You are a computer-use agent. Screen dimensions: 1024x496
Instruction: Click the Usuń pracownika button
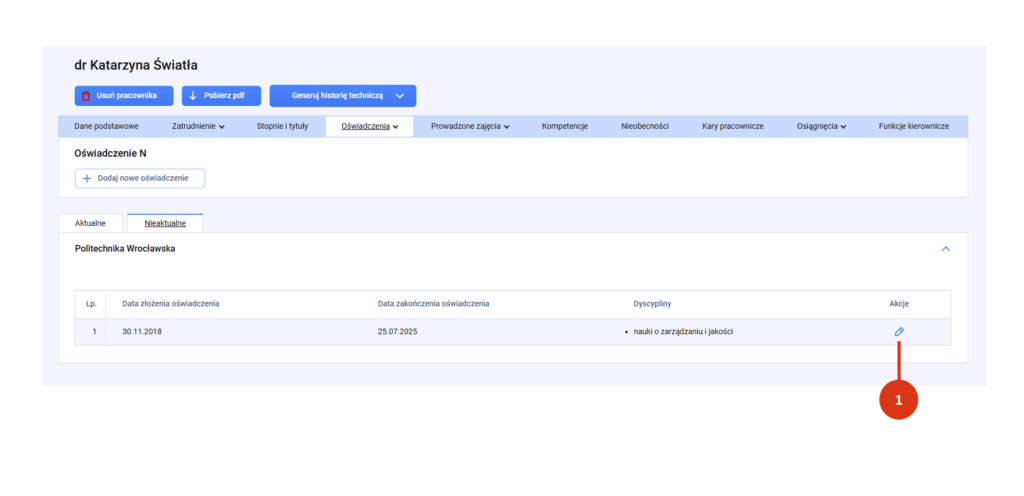(124, 96)
